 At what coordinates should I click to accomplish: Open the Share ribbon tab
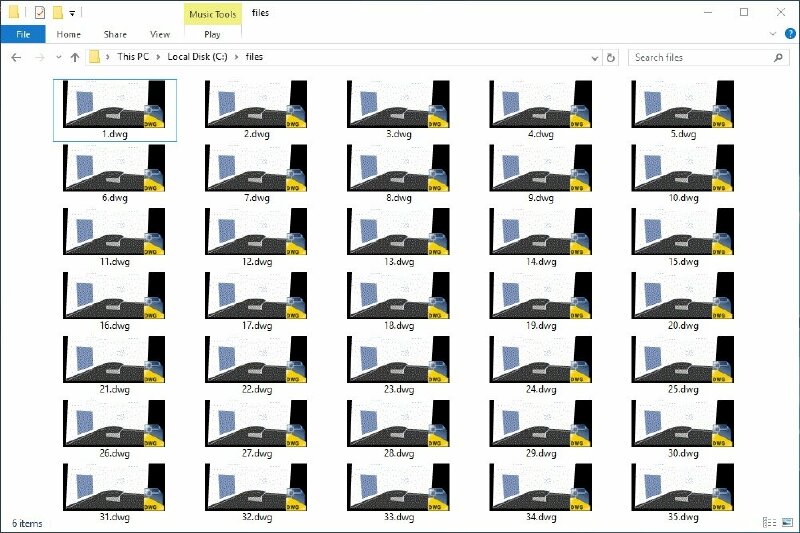coord(115,34)
